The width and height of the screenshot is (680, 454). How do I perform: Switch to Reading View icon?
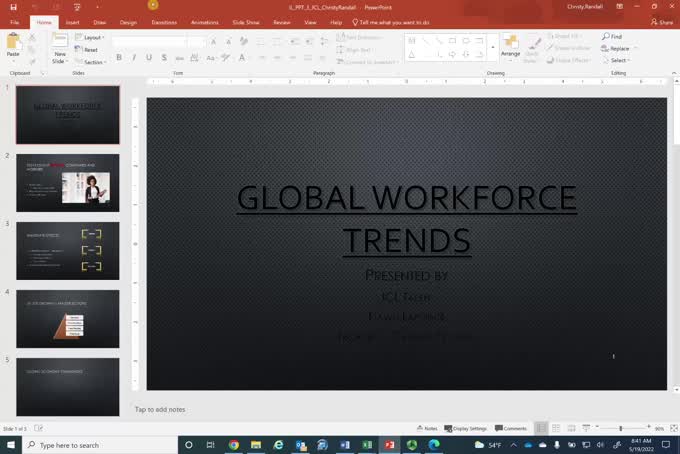pos(572,428)
